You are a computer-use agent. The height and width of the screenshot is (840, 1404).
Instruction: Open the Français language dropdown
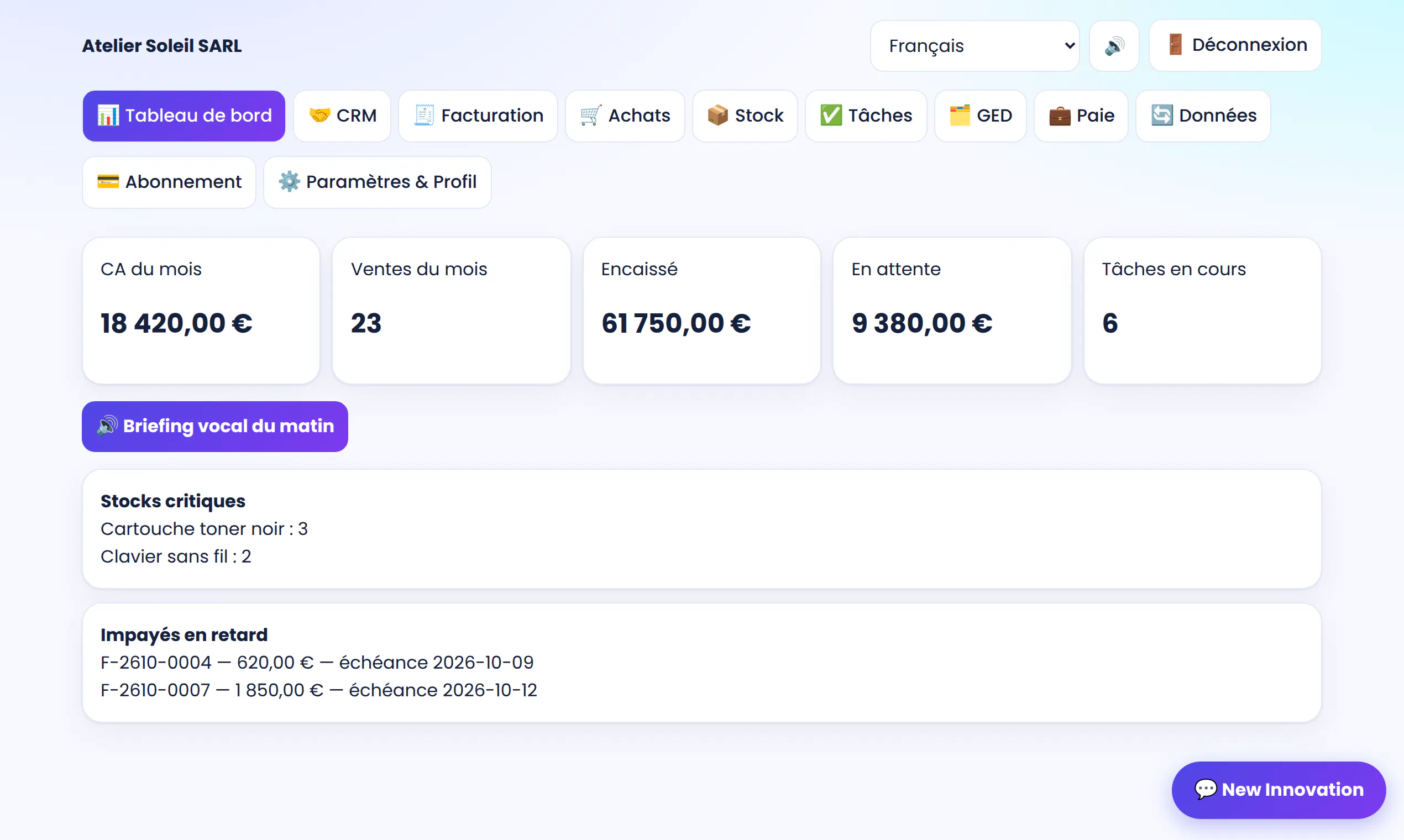975,46
